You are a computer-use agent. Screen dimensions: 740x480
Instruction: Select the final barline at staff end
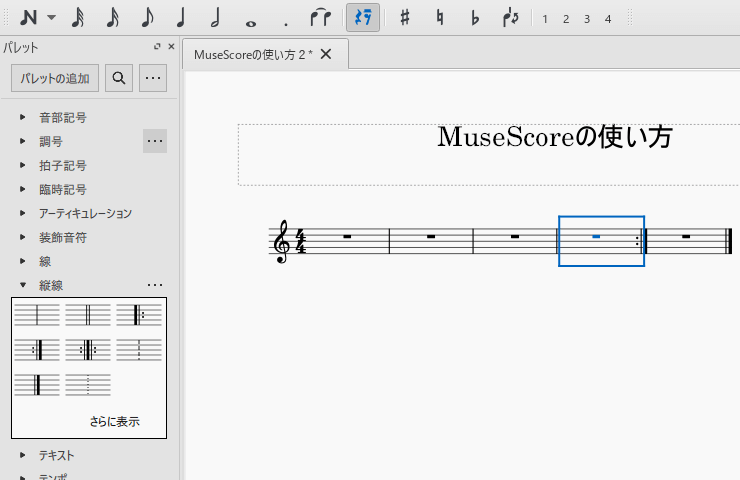click(729, 241)
